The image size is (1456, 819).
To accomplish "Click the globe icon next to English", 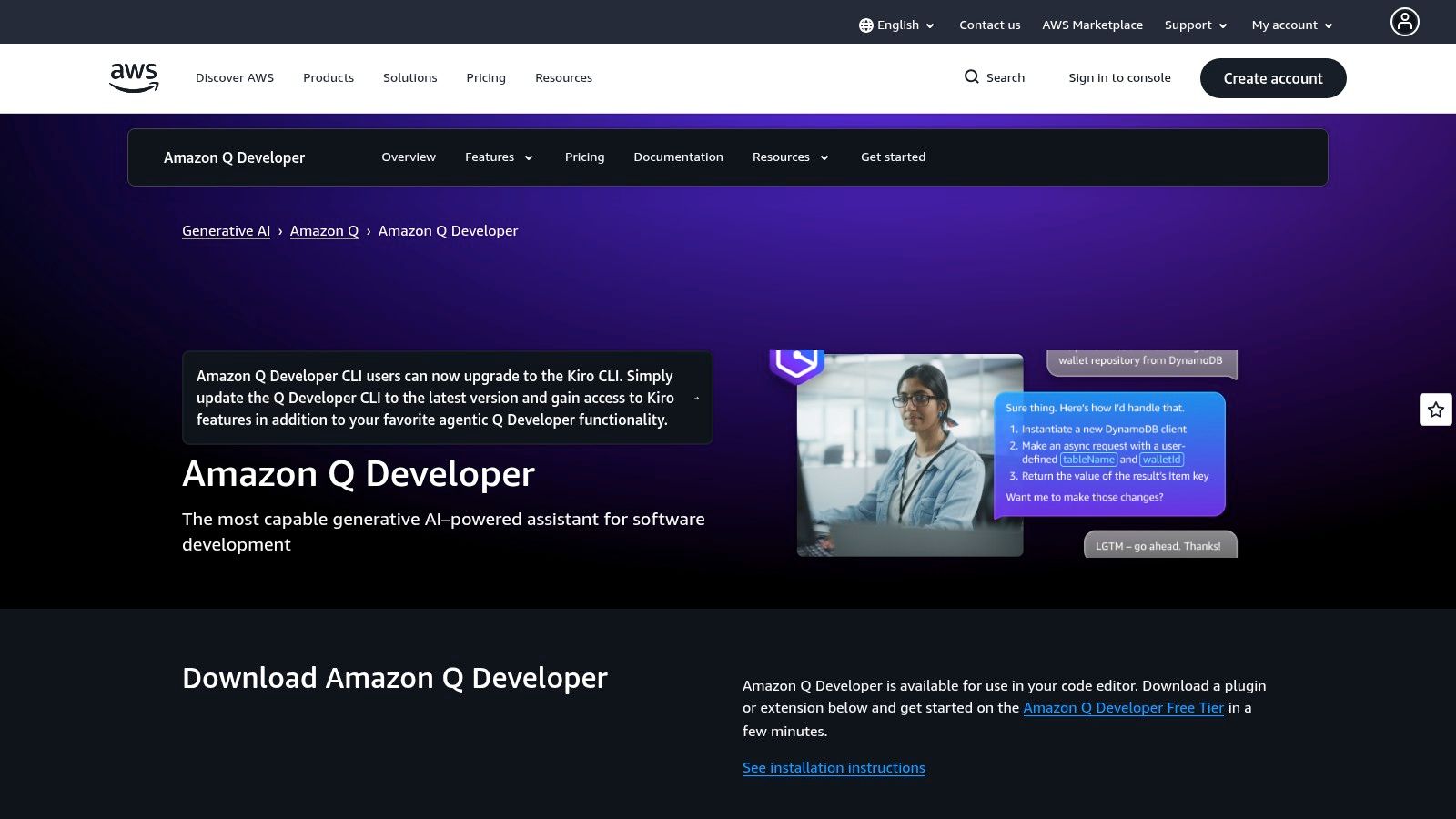I will click(865, 25).
